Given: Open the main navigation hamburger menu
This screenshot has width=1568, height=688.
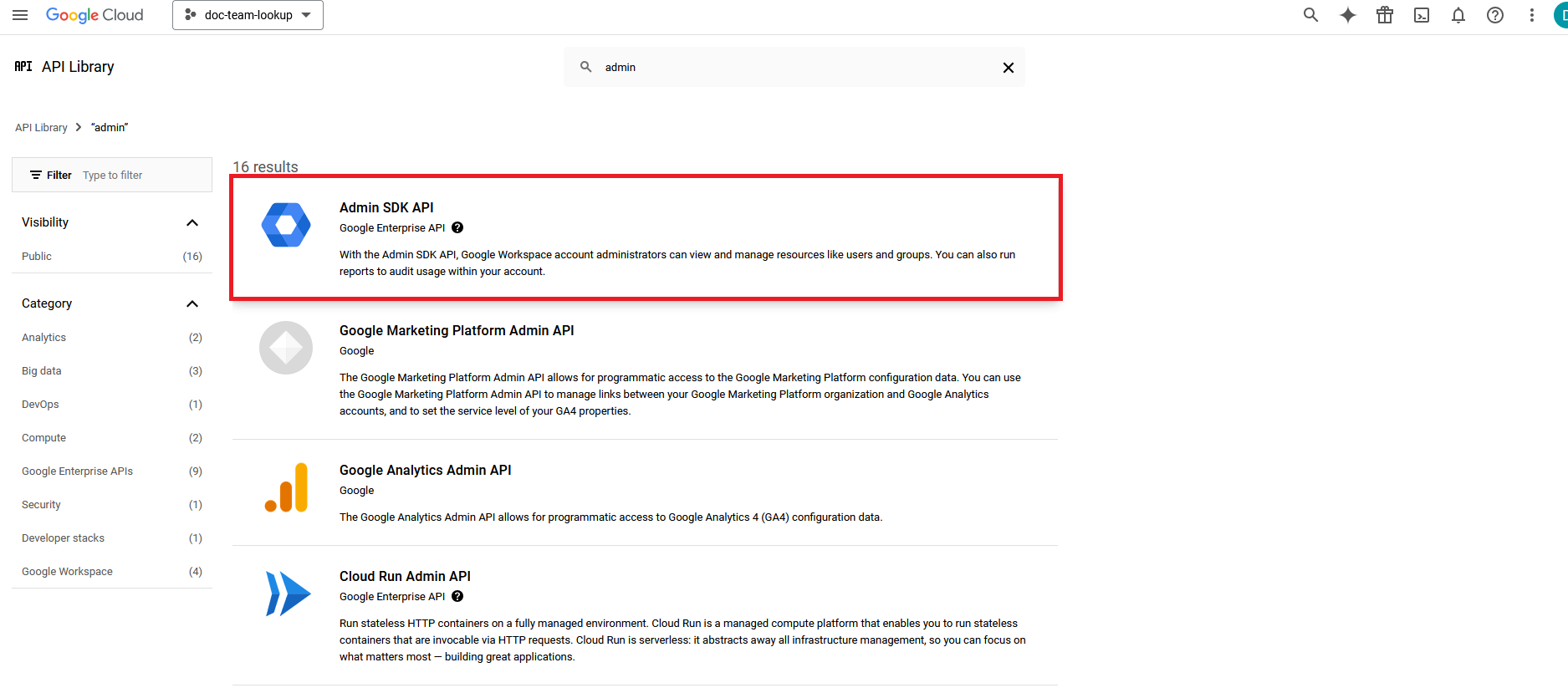Looking at the screenshot, I should [20, 15].
